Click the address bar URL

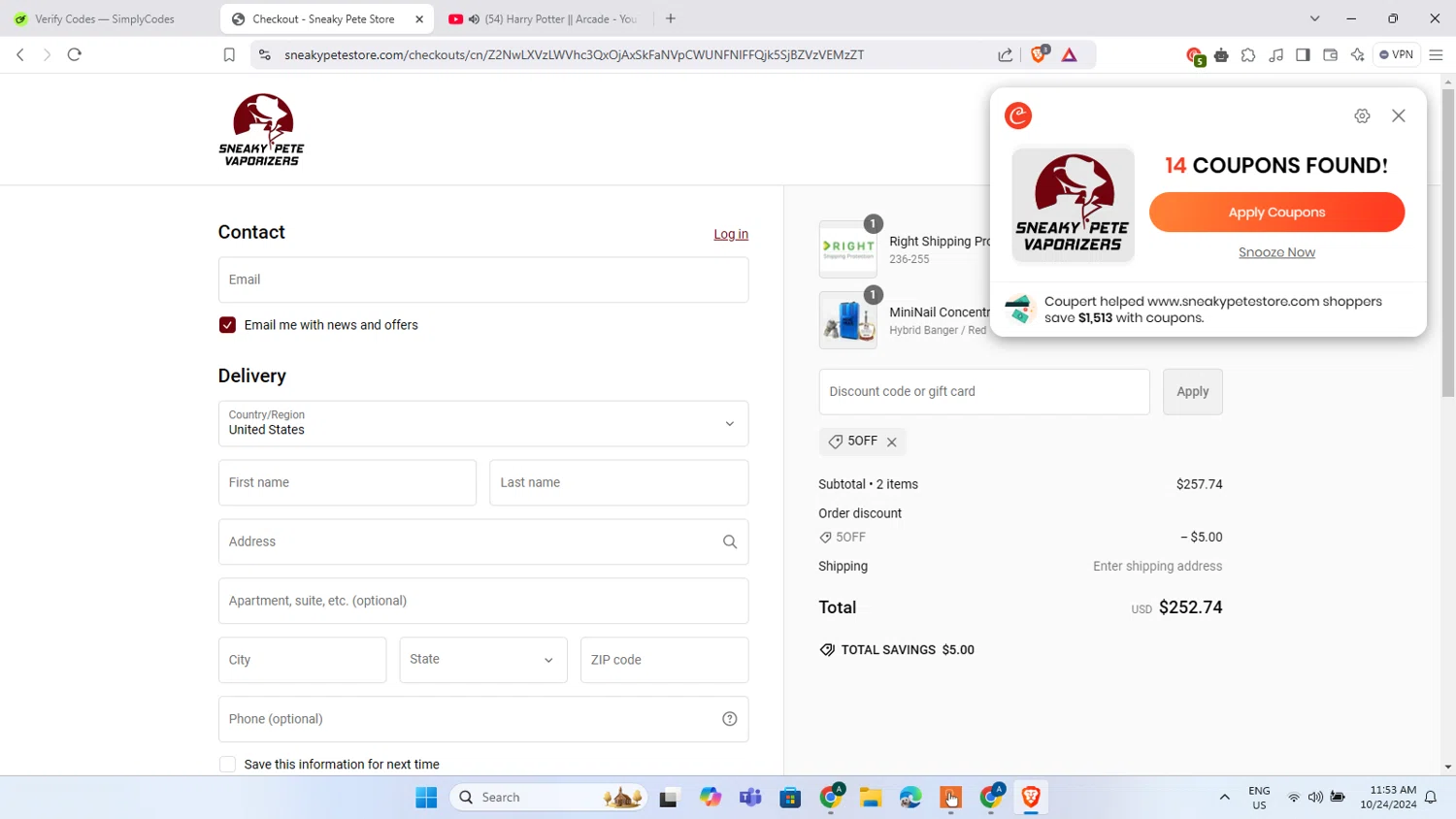(x=574, y=54)
